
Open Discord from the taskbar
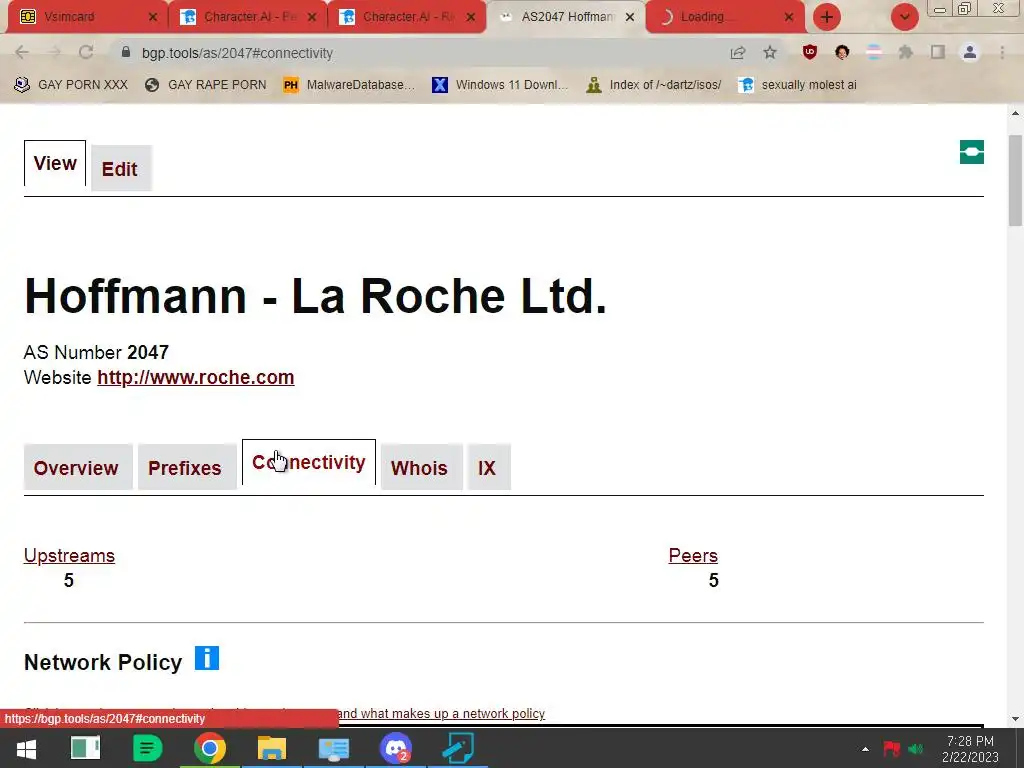[396, 748]
